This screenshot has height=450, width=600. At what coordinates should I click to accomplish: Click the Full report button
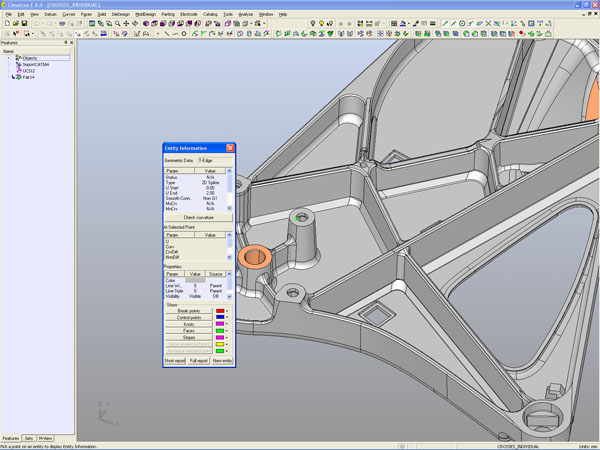tap(198, 360)
